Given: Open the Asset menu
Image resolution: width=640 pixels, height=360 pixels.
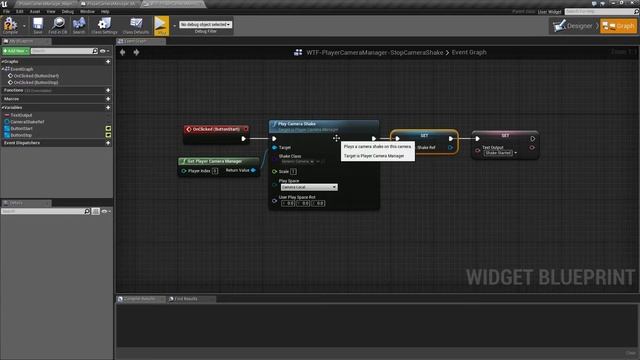Looking at the screenshot, I should point(35,11).
